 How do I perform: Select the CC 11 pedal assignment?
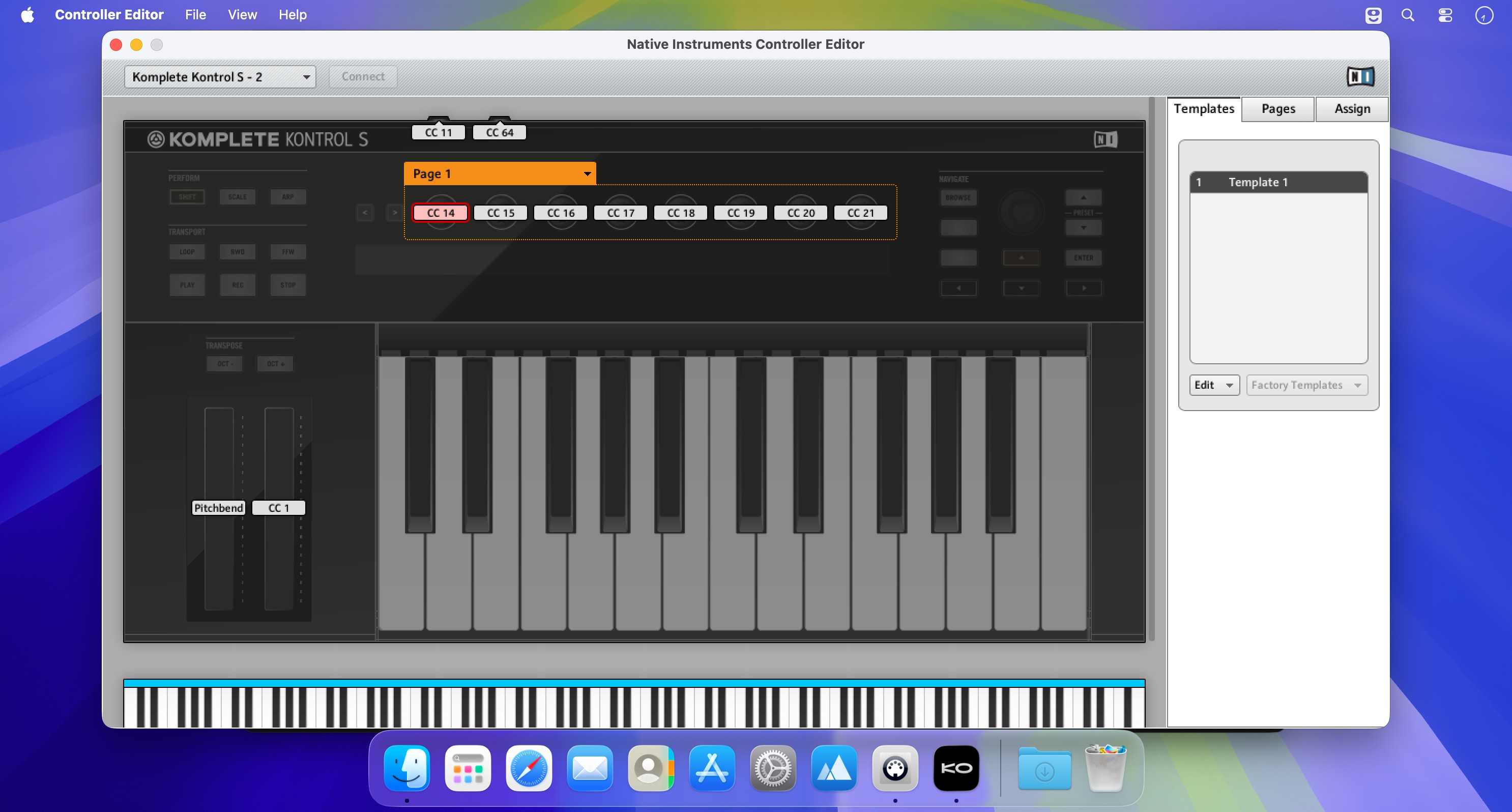pyautogui.click(x=439, y=132)
